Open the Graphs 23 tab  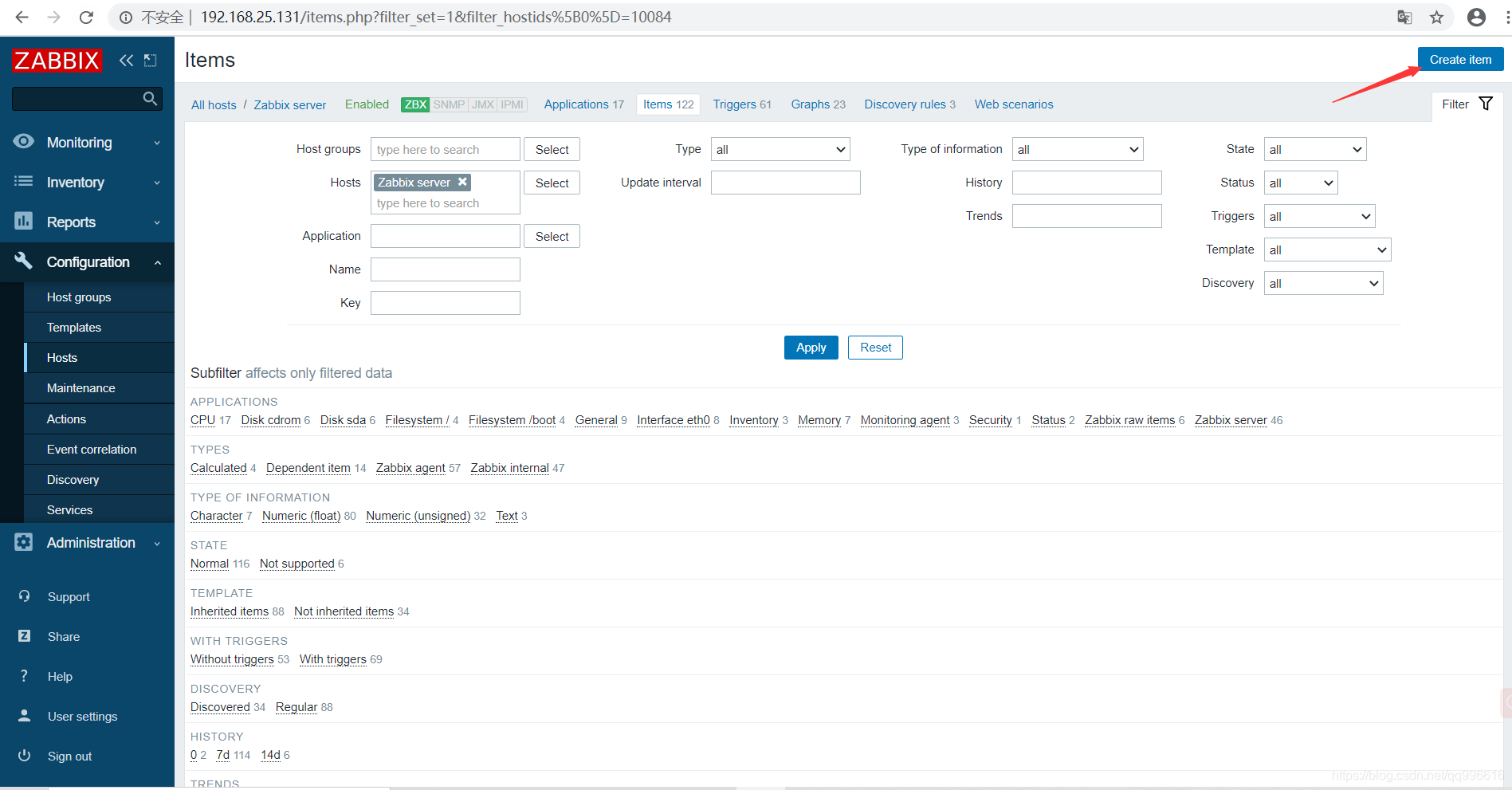[819, 104]
